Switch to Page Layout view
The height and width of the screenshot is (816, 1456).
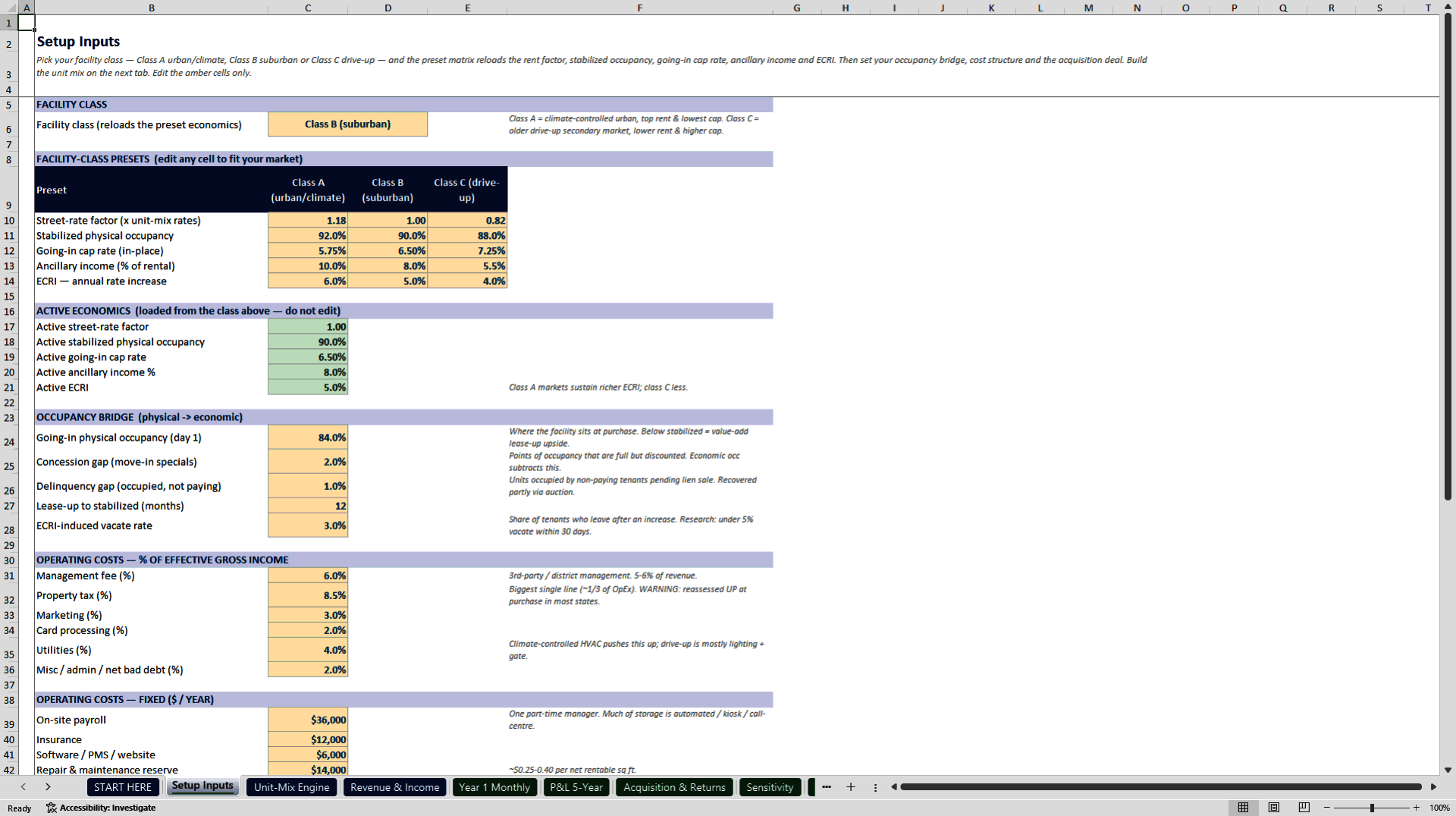click(x=1273, y=808)
